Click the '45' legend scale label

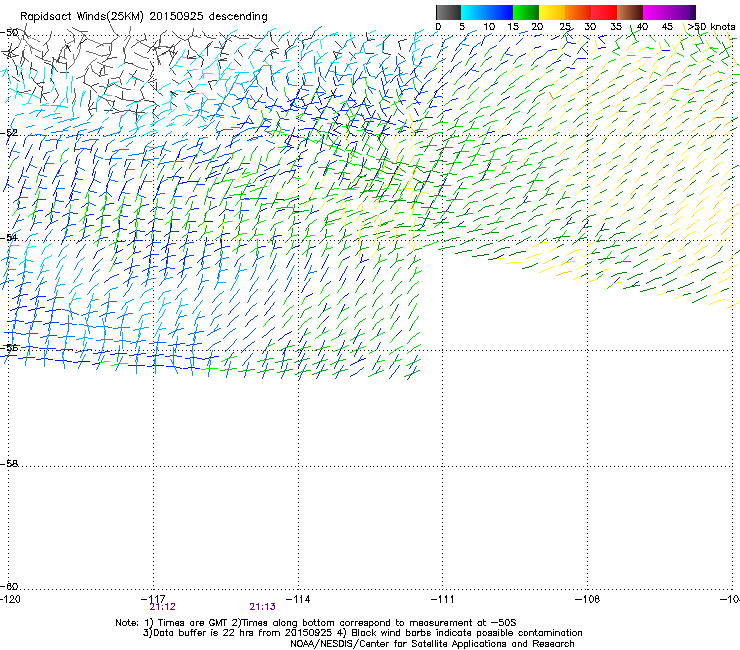point(667,27)
